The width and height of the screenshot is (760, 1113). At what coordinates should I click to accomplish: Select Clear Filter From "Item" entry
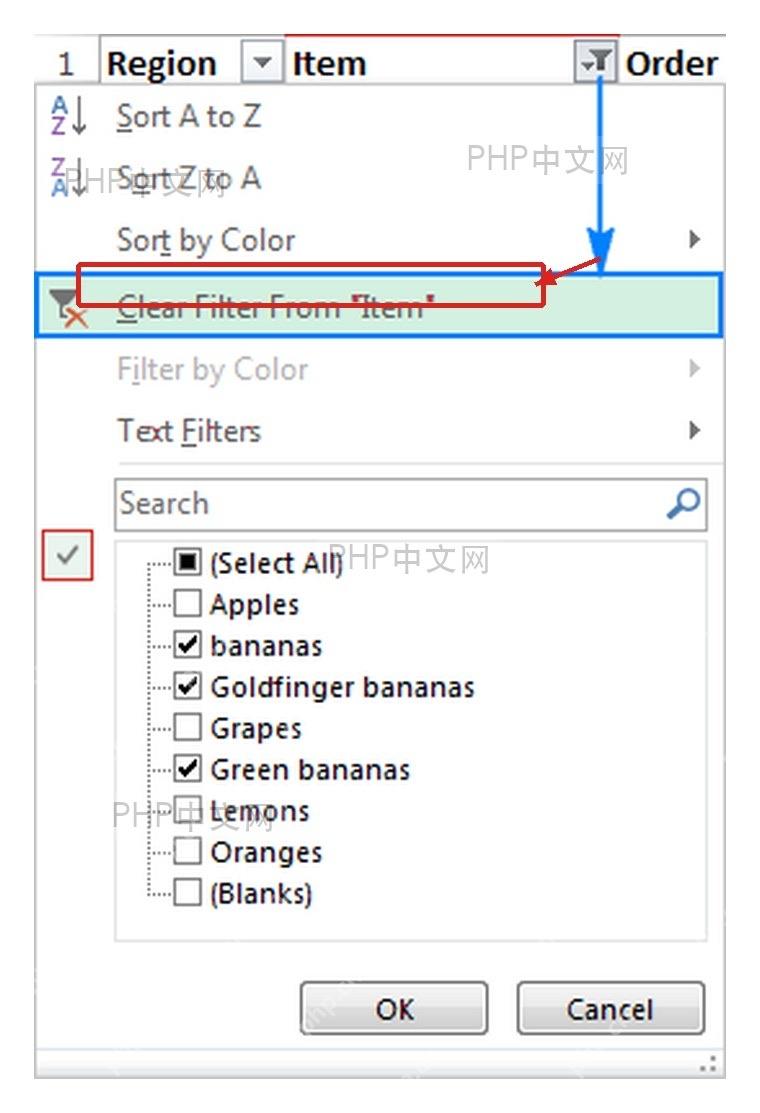point(380,305)
